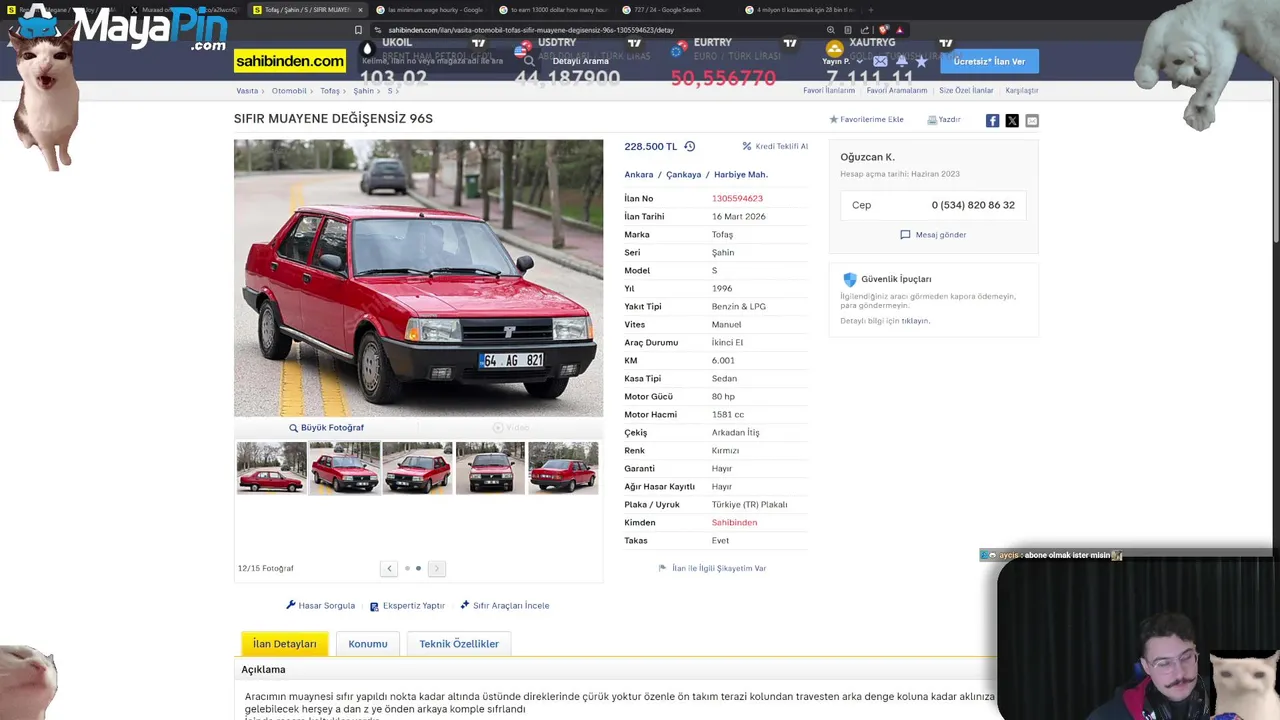1280x720 pixels.
Task: Click the tıklayın link in security tips
Action: (x=915, y=321)
